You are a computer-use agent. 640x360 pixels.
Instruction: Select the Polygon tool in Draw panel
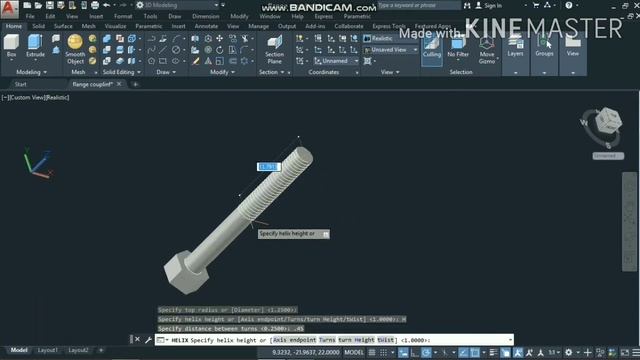point(151,61)
